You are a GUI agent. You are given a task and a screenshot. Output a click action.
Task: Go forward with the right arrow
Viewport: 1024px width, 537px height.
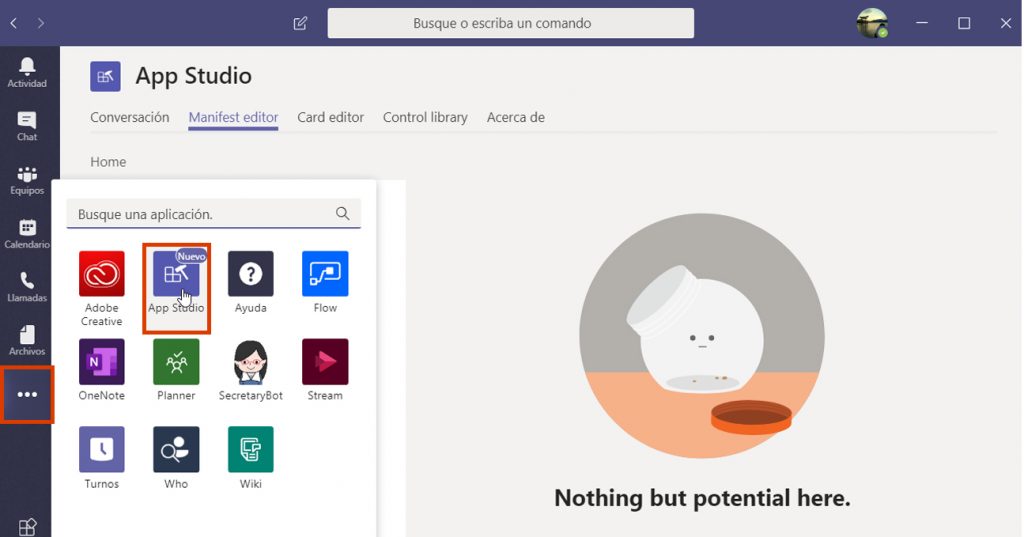41,24
